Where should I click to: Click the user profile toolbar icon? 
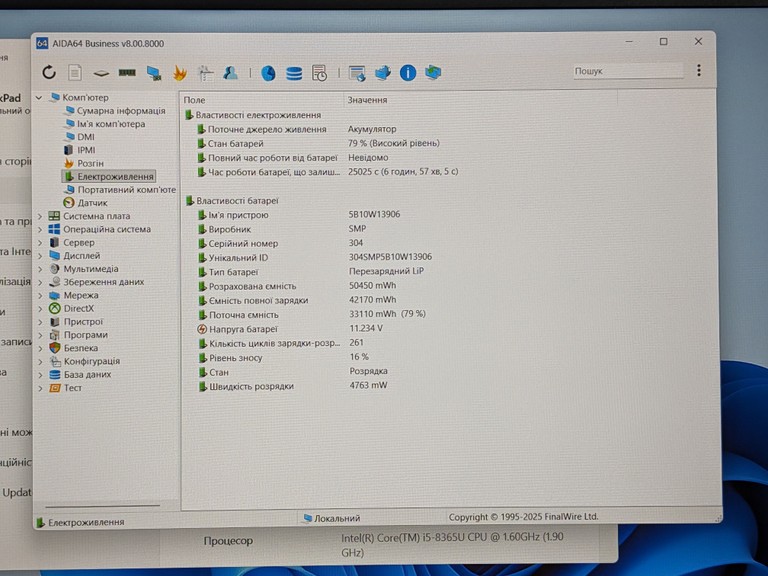coord(230,73)
